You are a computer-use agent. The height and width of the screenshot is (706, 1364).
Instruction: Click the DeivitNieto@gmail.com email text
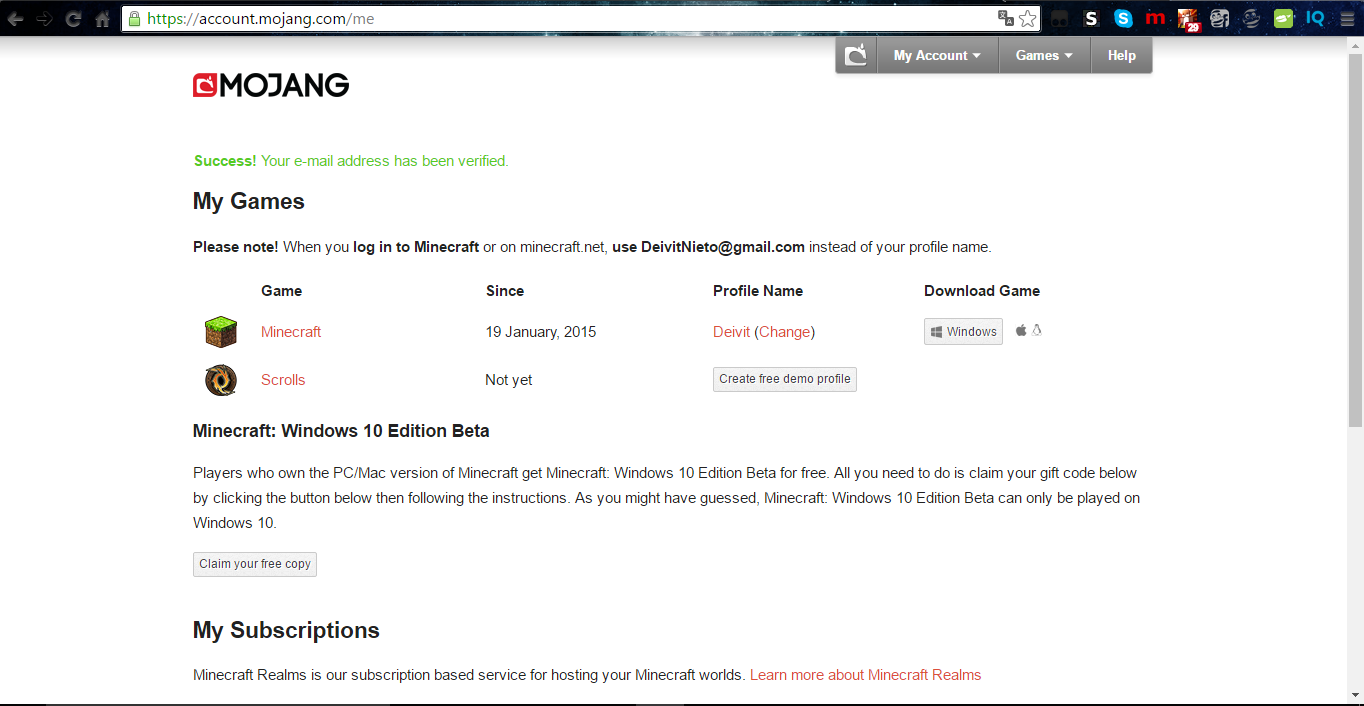tap(723, 247)
